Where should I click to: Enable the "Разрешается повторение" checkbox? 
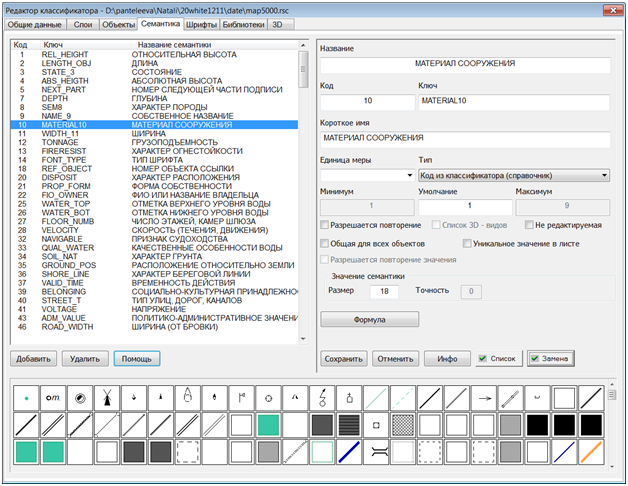tap(326, 226)
